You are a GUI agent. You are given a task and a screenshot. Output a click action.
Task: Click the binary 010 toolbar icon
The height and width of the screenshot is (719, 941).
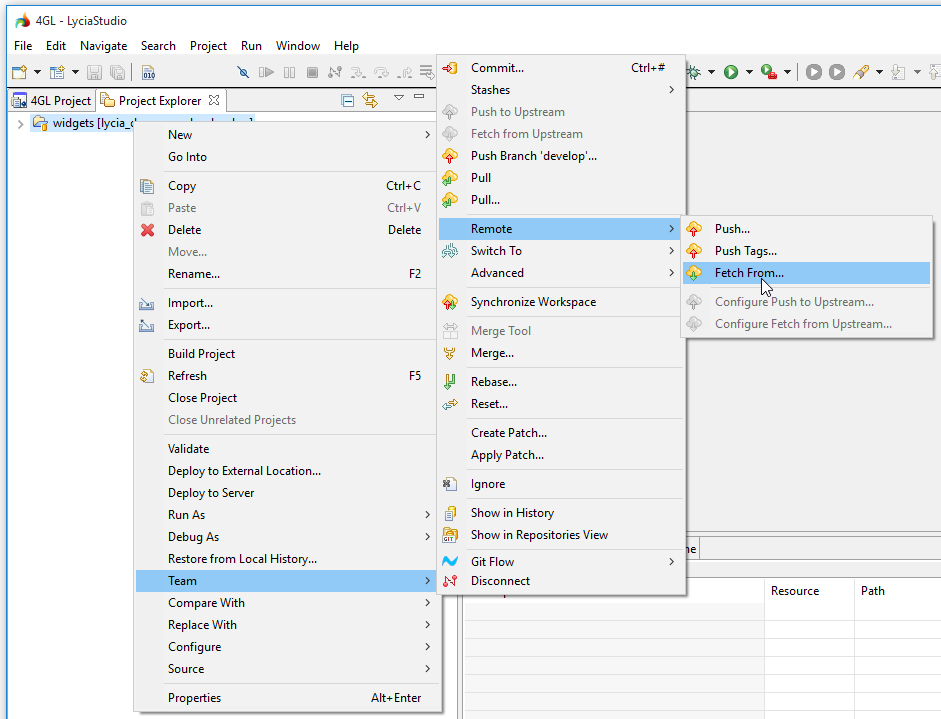coord(148,72)
